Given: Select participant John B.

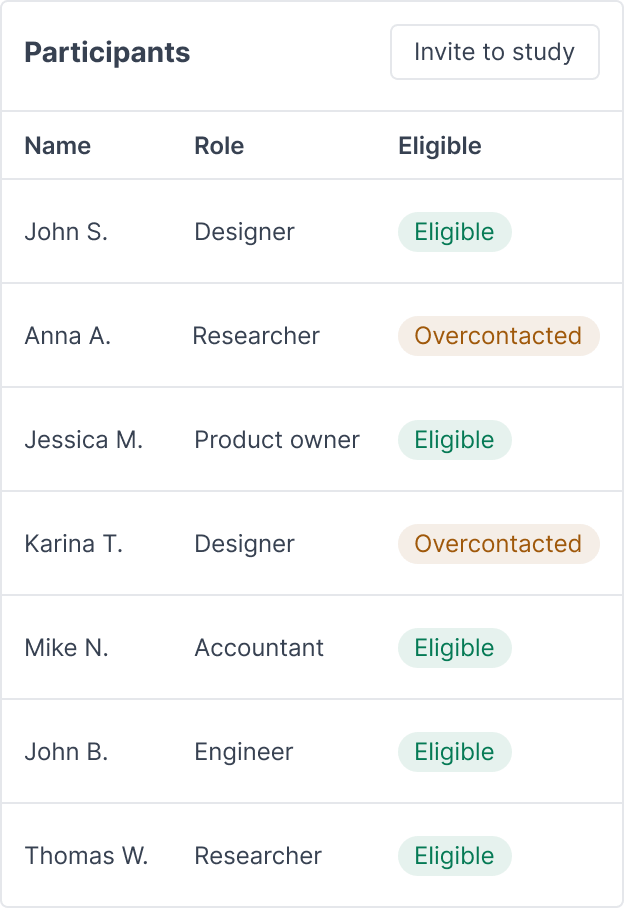Looking at the screenshot, I should 65,752.
